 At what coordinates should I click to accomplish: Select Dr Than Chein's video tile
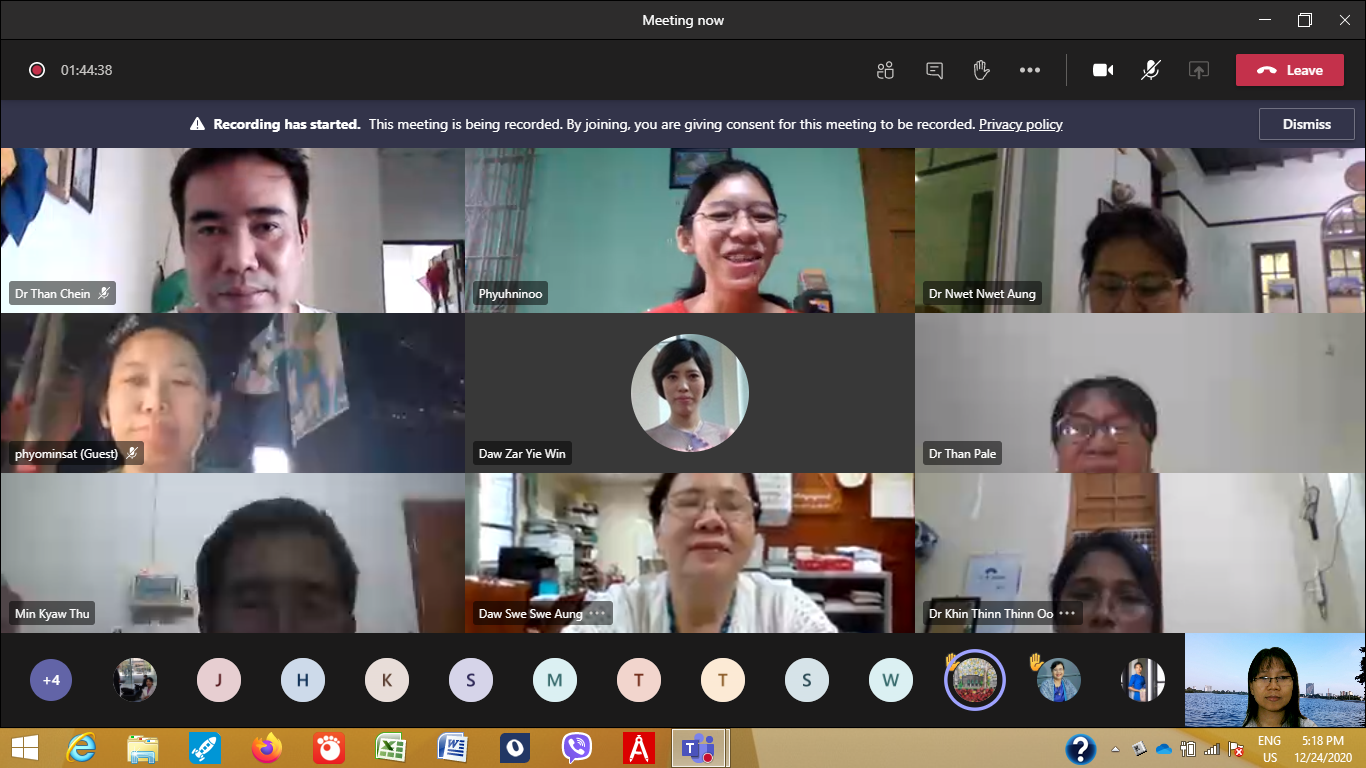click(232, 230)
